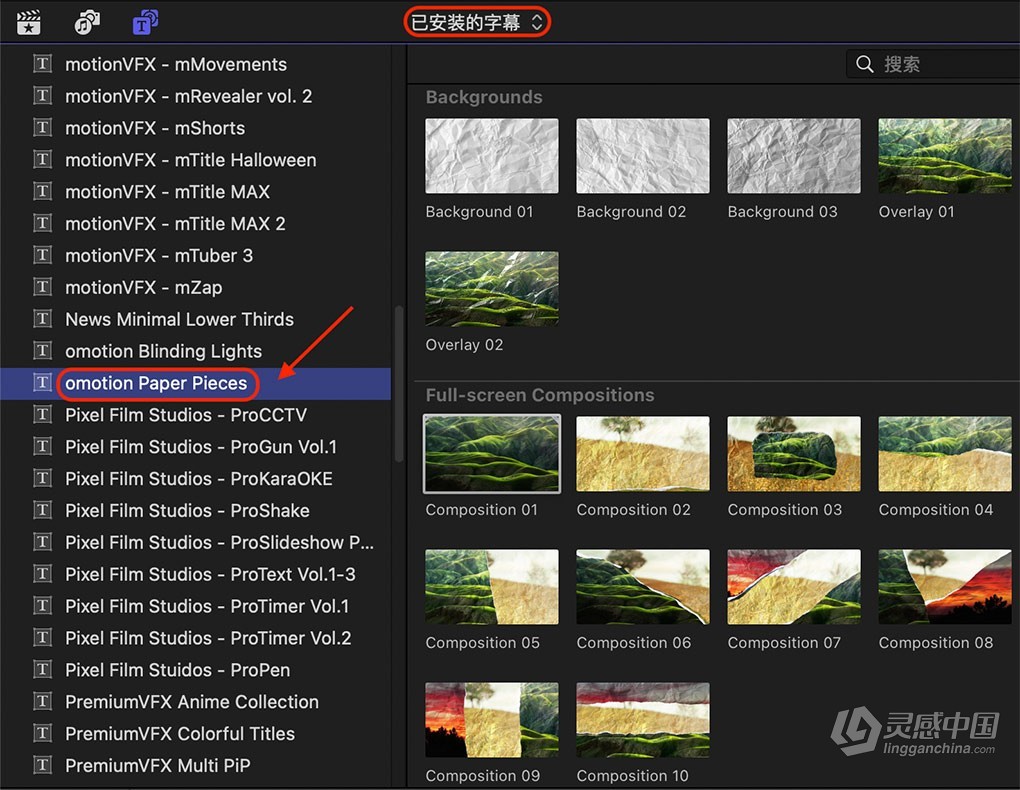Select Composition 02 thumbnail
The width and height of the screenshot is (1020, 790).
[x=643, y=454]
